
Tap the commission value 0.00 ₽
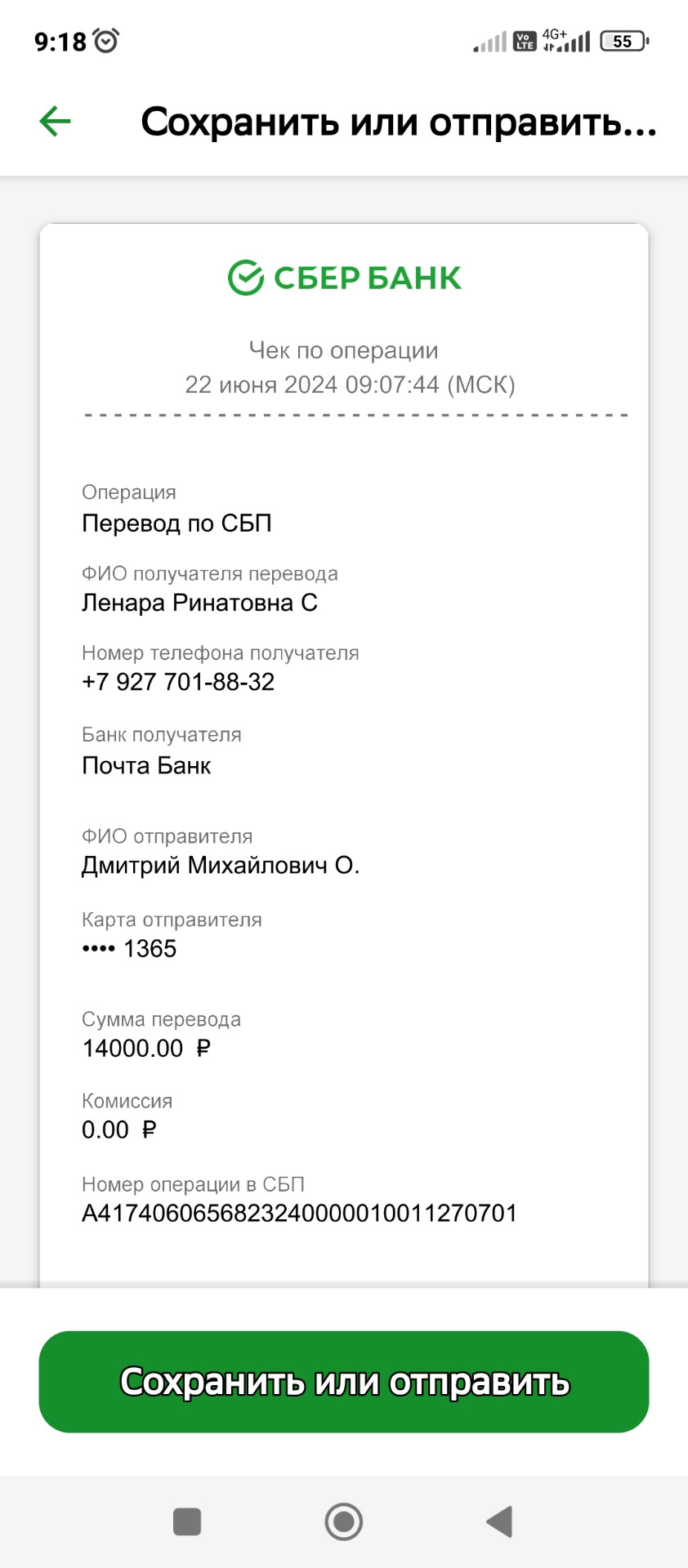click(118, 1129)
